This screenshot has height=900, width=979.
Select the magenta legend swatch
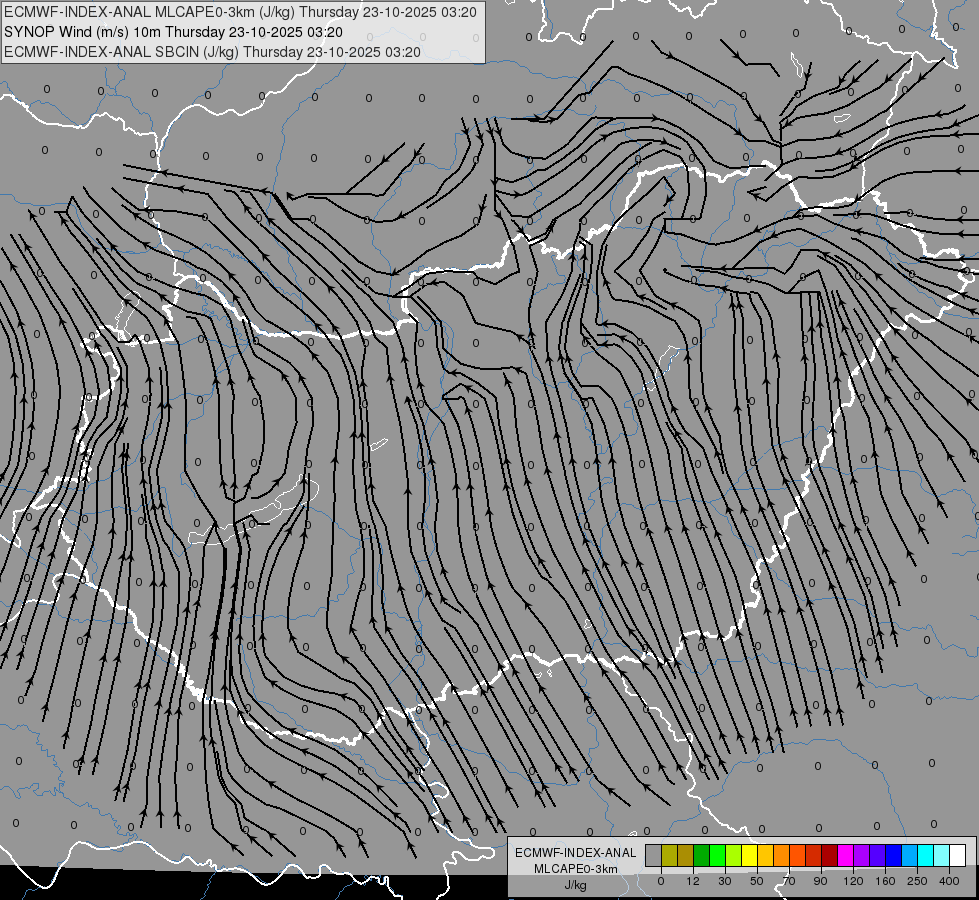[x=845, y=855]
